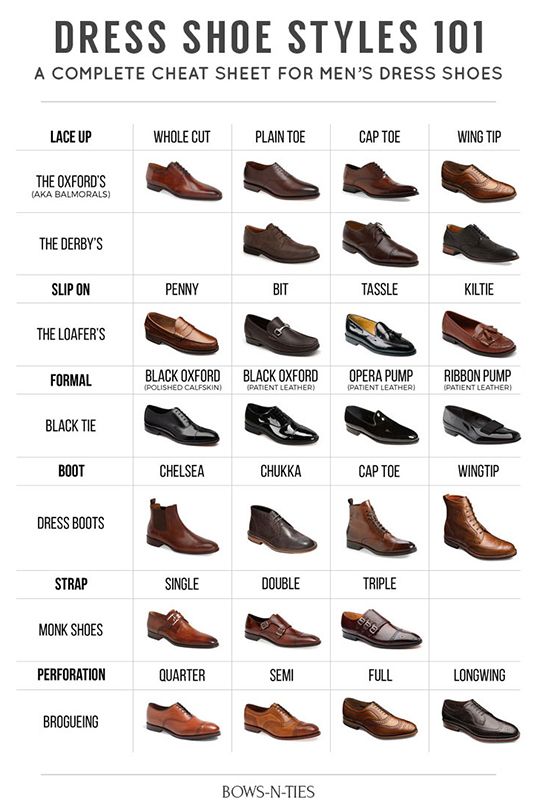The image size is (540, 810).
Task: Click the BOWS-N-TIES footer text
Action: pos(268,792)
